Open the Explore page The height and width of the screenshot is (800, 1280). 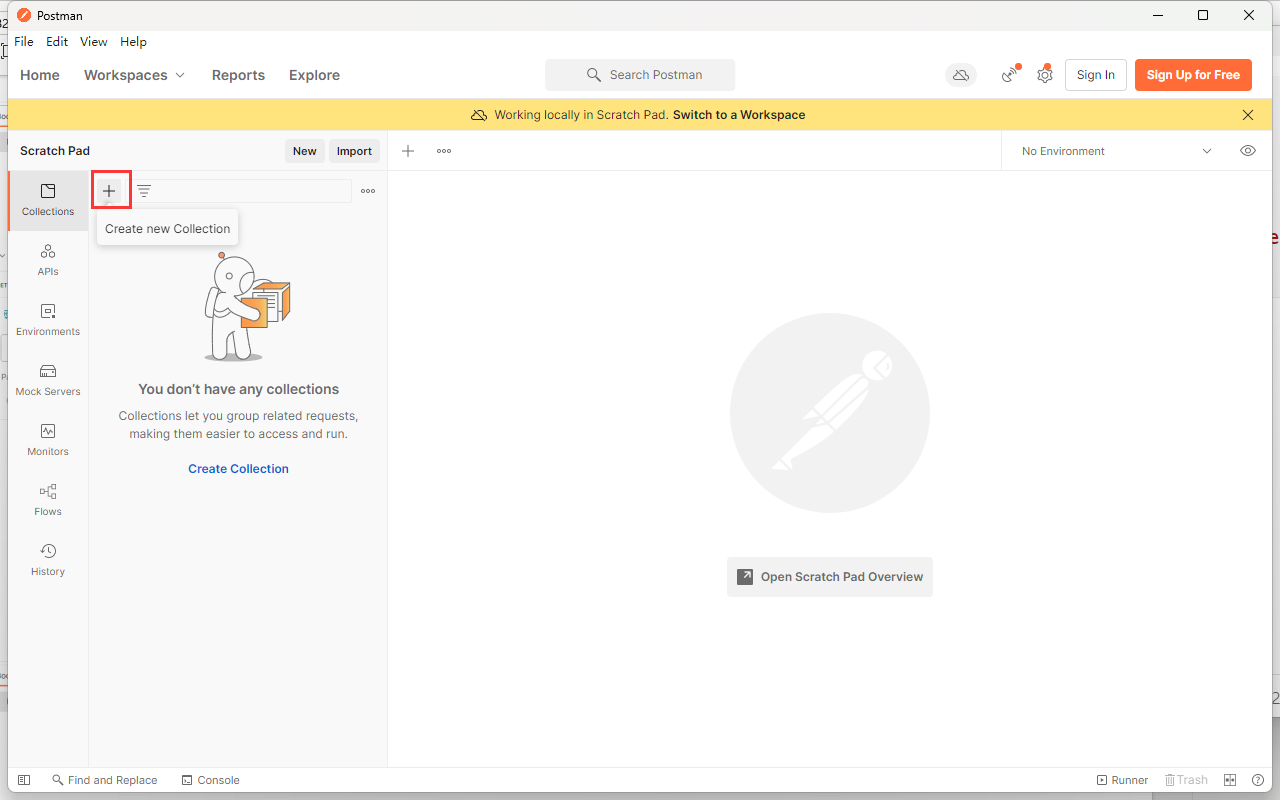click(x=314, y=75)
